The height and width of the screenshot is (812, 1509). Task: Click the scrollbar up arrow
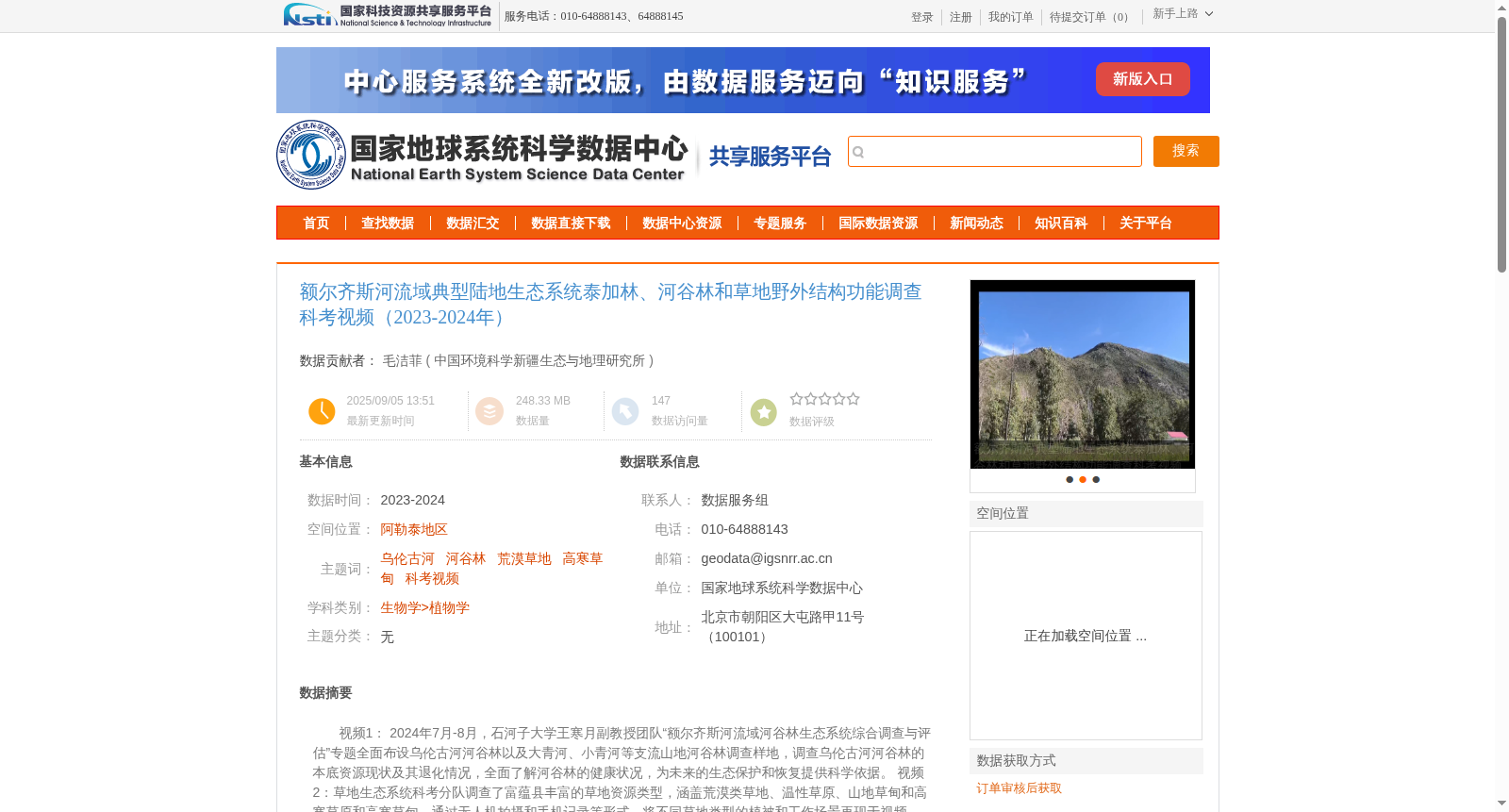[1501, 8]
